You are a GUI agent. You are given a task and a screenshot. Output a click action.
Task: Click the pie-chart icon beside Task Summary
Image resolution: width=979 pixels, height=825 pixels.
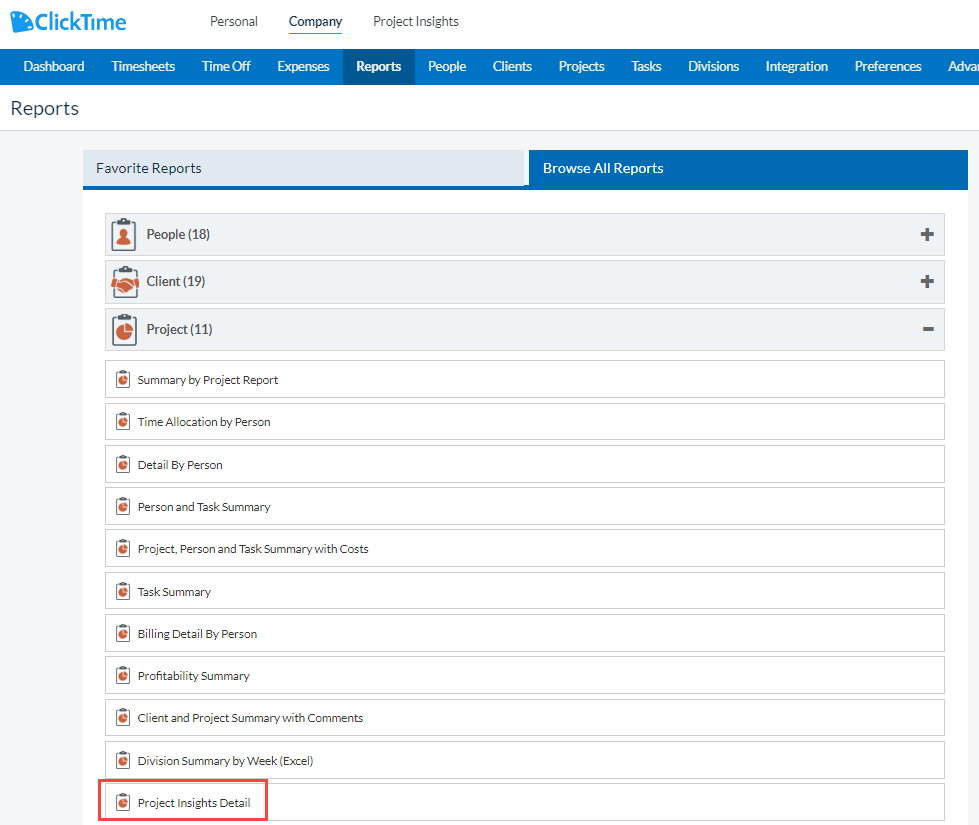122,591
